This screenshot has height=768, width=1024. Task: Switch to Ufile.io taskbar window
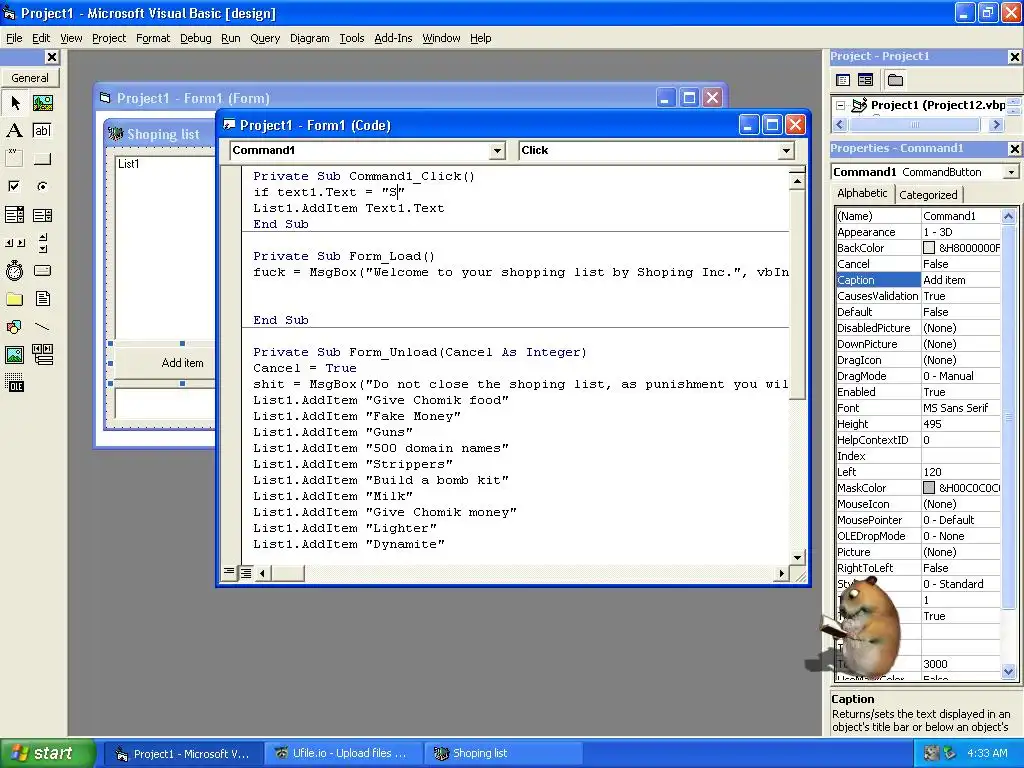[x=344, y=753]
